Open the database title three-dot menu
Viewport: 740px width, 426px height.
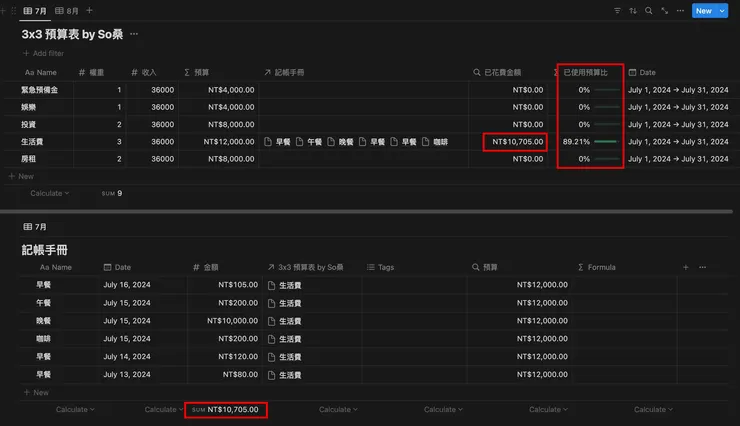134,34
